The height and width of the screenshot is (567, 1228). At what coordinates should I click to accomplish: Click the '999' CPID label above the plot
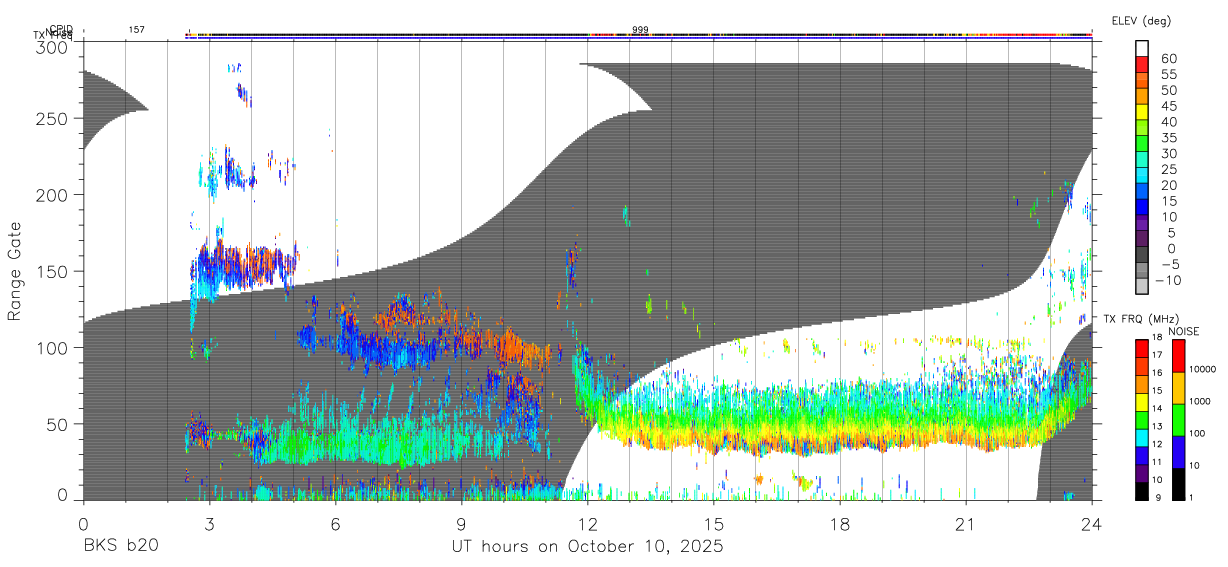point(641,30)
